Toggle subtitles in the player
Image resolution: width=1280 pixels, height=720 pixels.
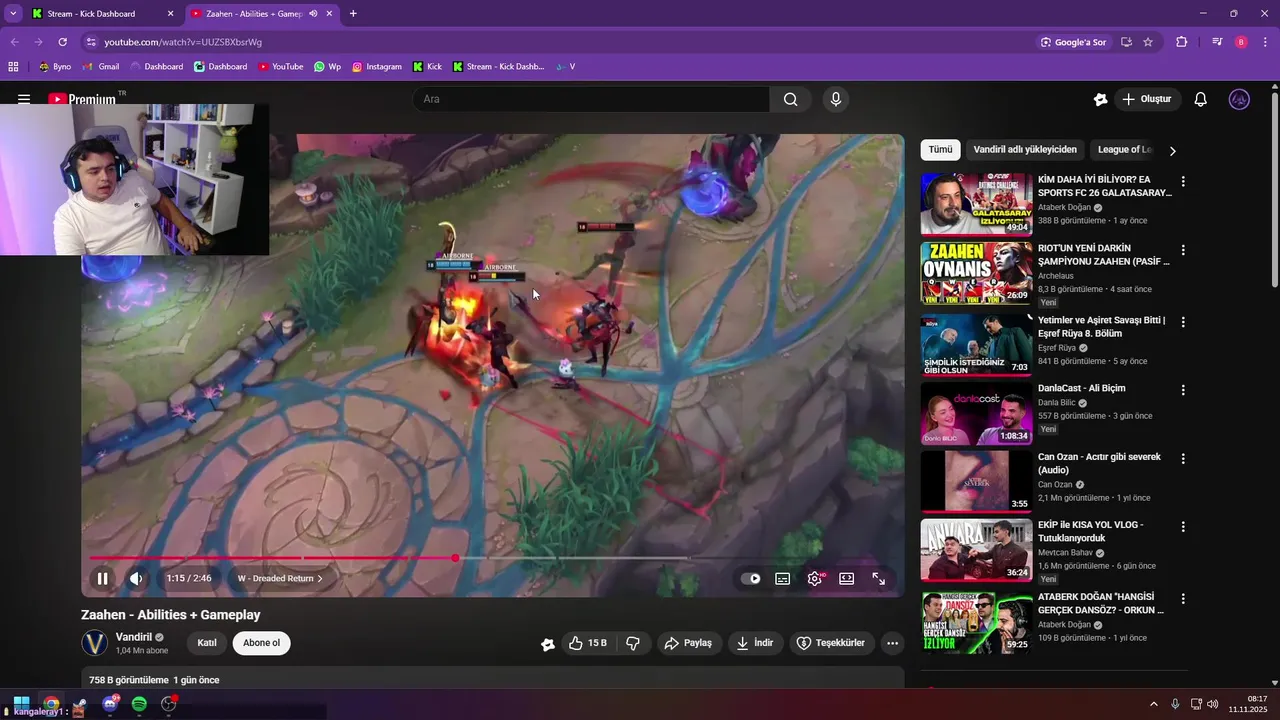point(783,578)
